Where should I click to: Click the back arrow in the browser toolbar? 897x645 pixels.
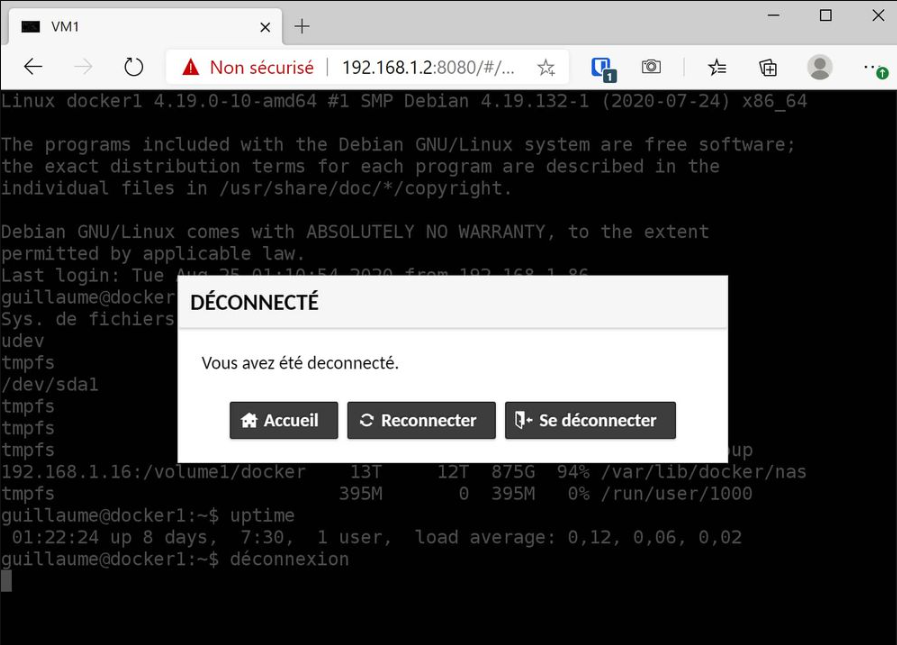pyautogui.click(x=33, y=66)
